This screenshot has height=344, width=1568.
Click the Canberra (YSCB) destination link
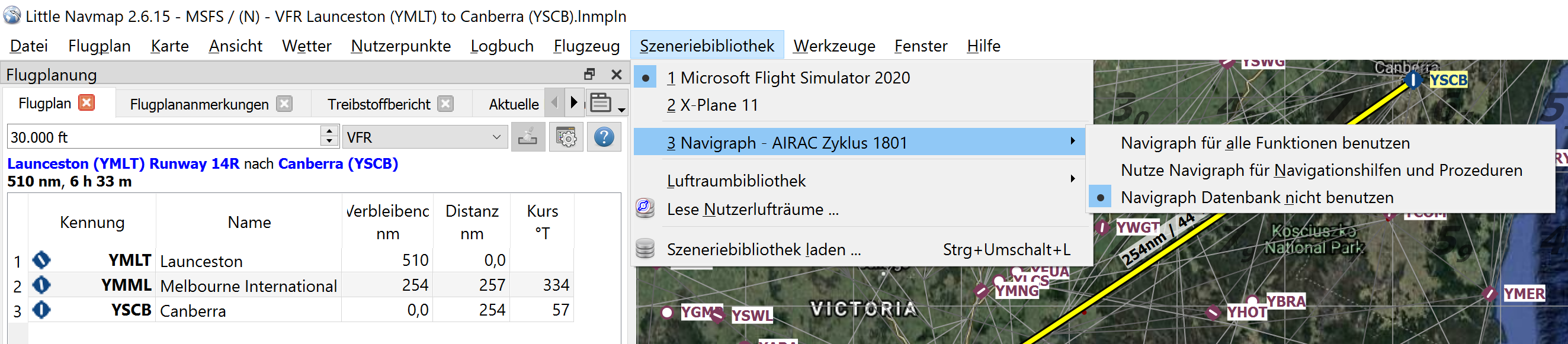pos(338,164)
